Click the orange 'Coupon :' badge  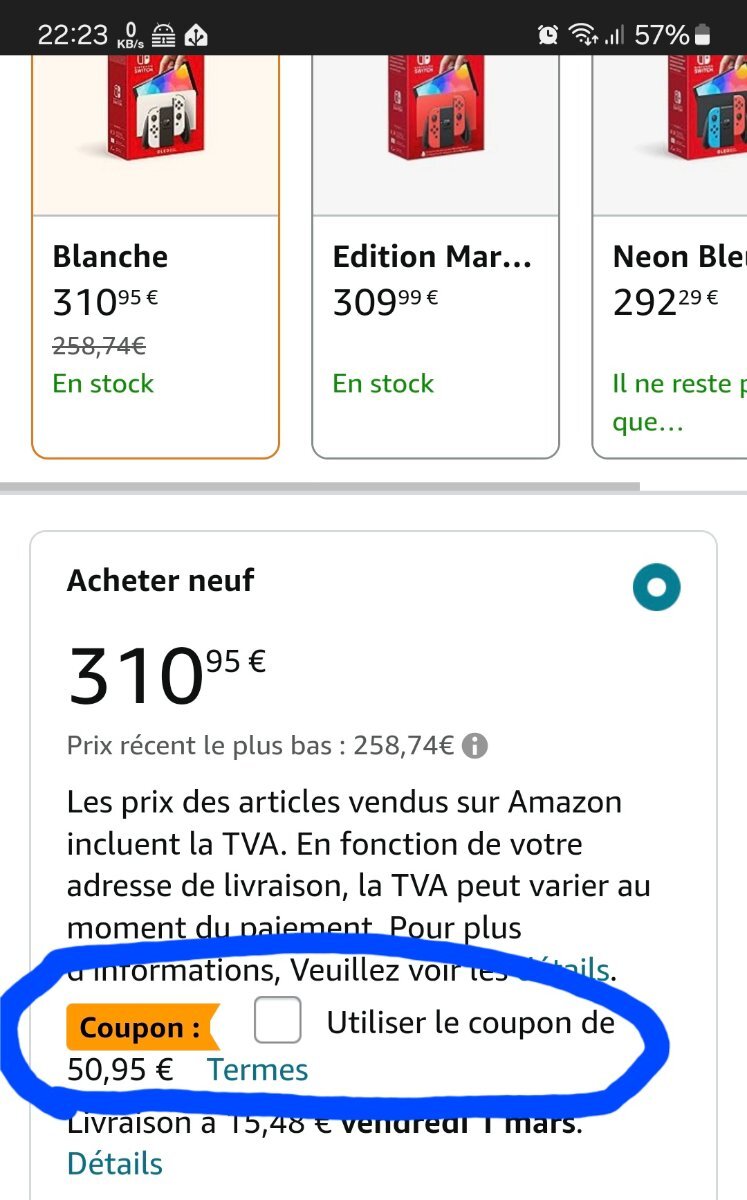pos(140,1027)
